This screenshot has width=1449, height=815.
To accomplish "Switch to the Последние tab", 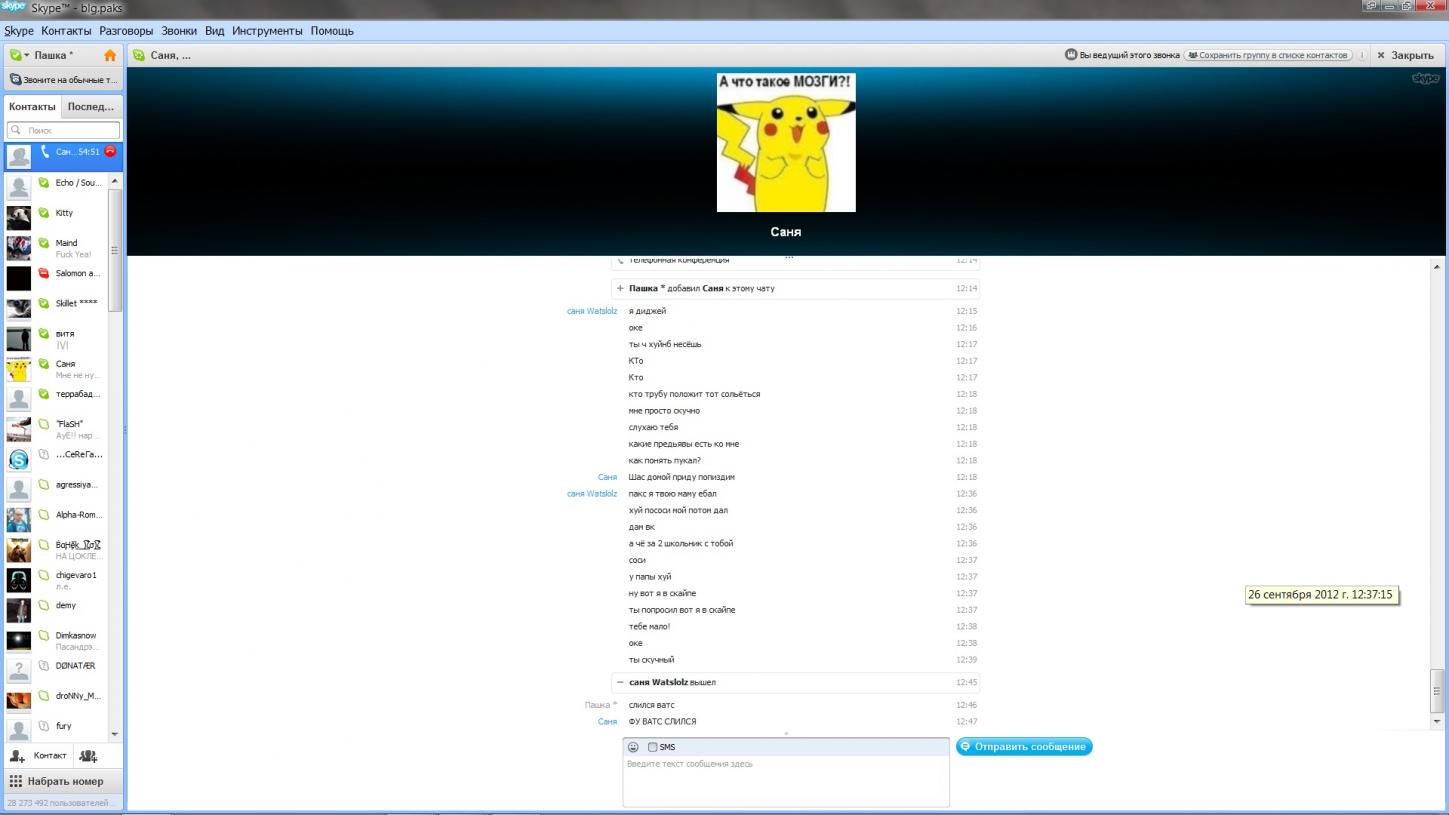I will 90,106.
